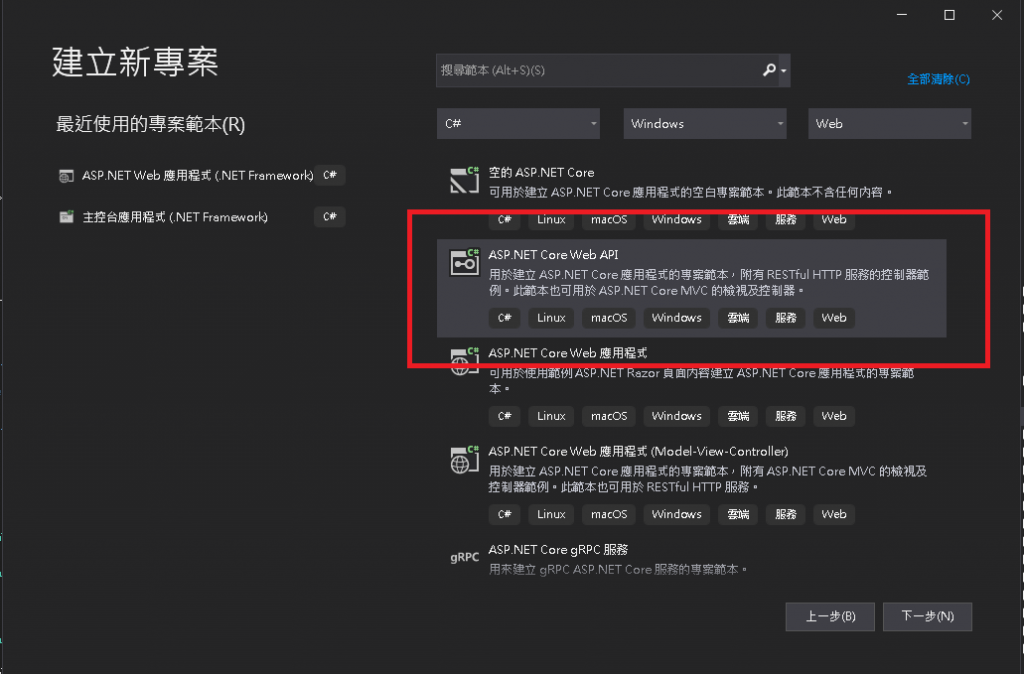Image resolution: width=1024 pixels, height=674 pixels.
Task: Click Web API template description text
Action: (709, 282)
